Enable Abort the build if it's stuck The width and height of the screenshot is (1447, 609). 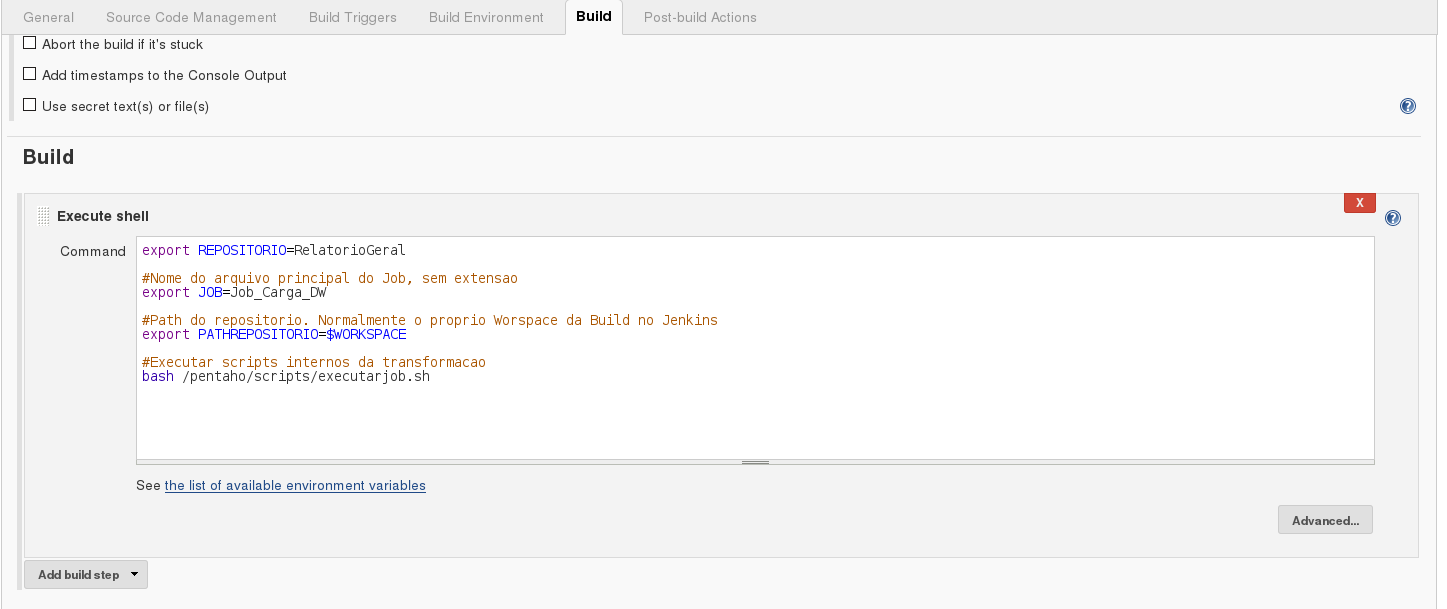point(30,44)
